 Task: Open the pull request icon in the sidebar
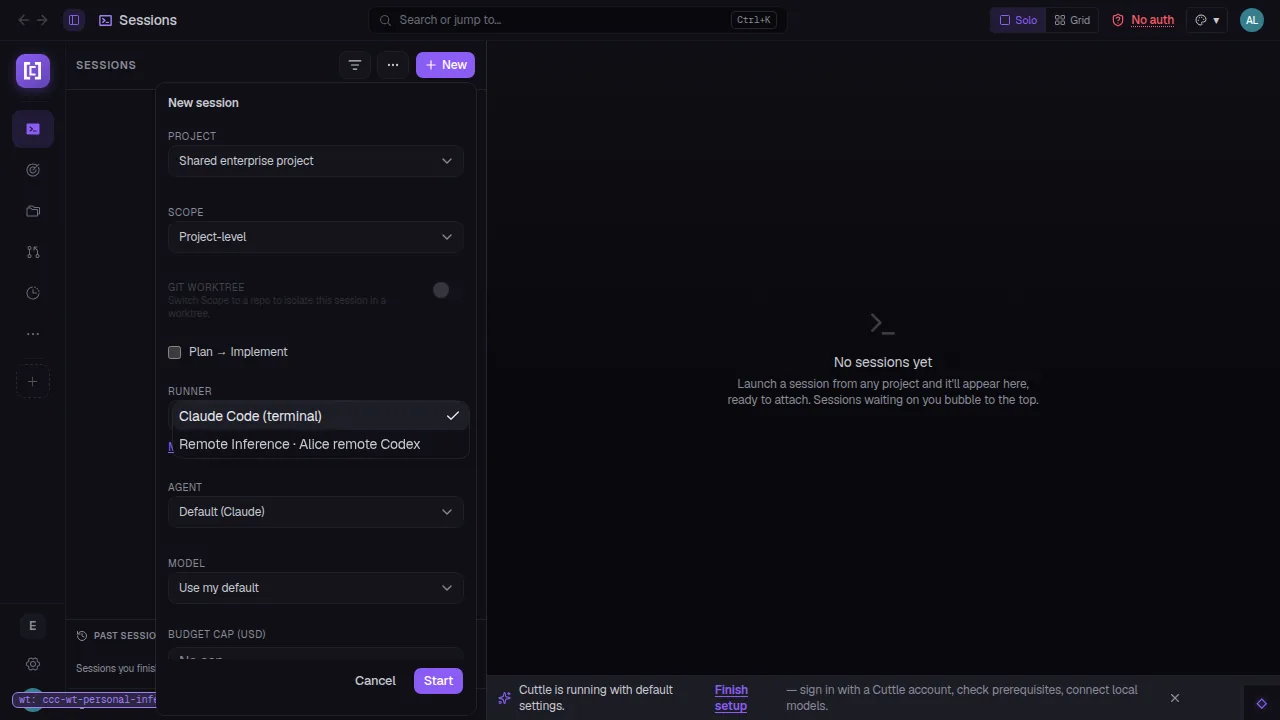coord(33,252)
